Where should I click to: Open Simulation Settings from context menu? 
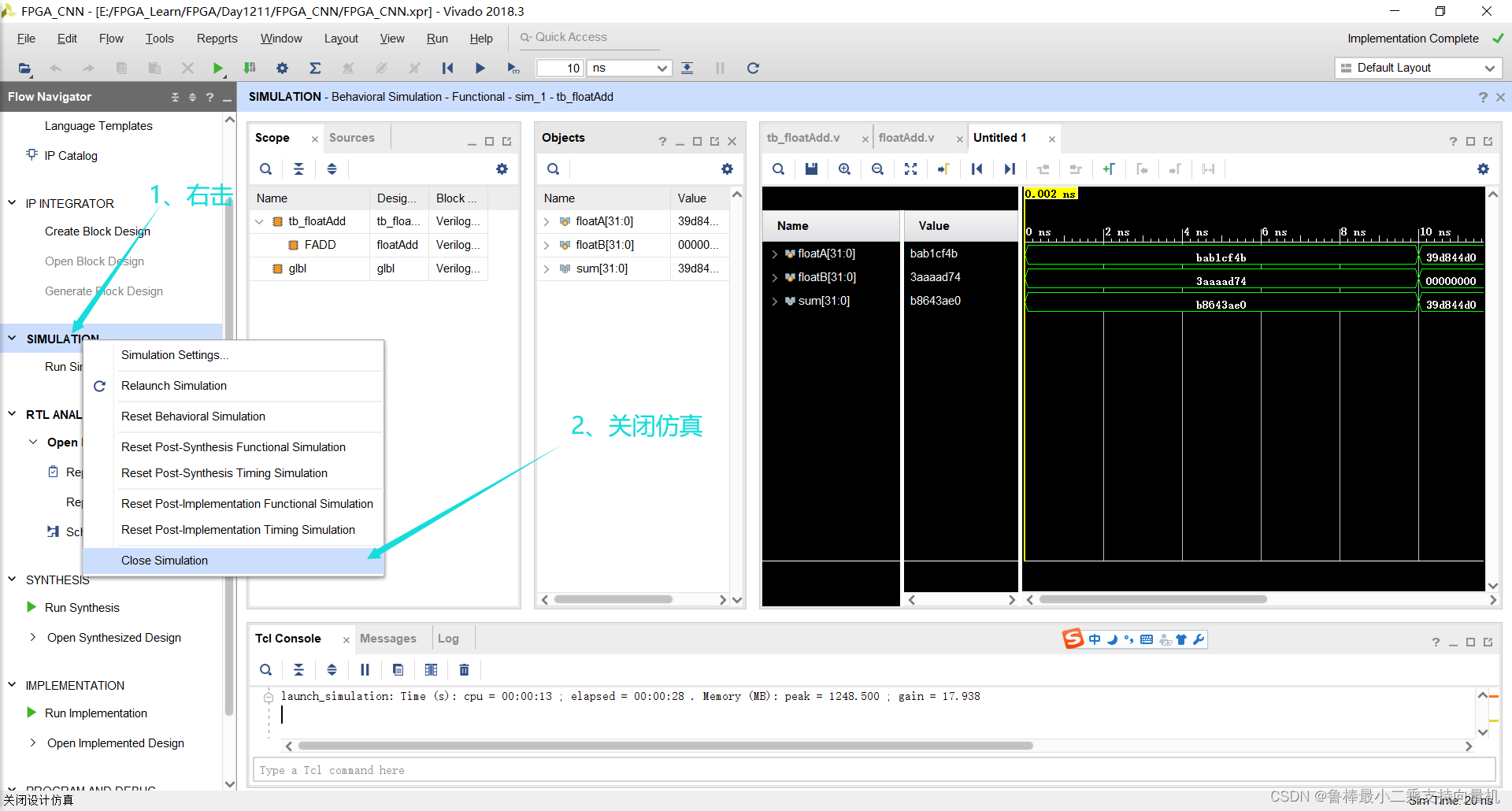(x=233, y=355)
